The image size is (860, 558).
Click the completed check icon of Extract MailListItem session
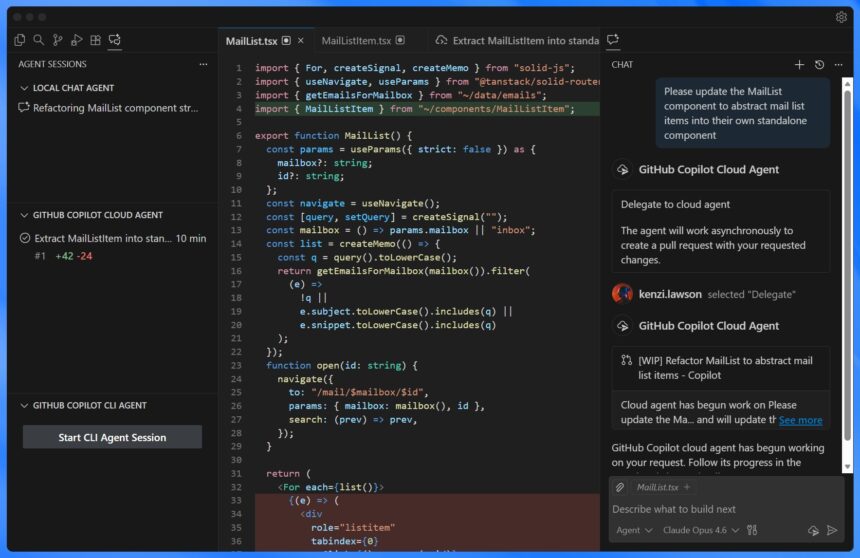pyautogui.click(x=25, y=238)
